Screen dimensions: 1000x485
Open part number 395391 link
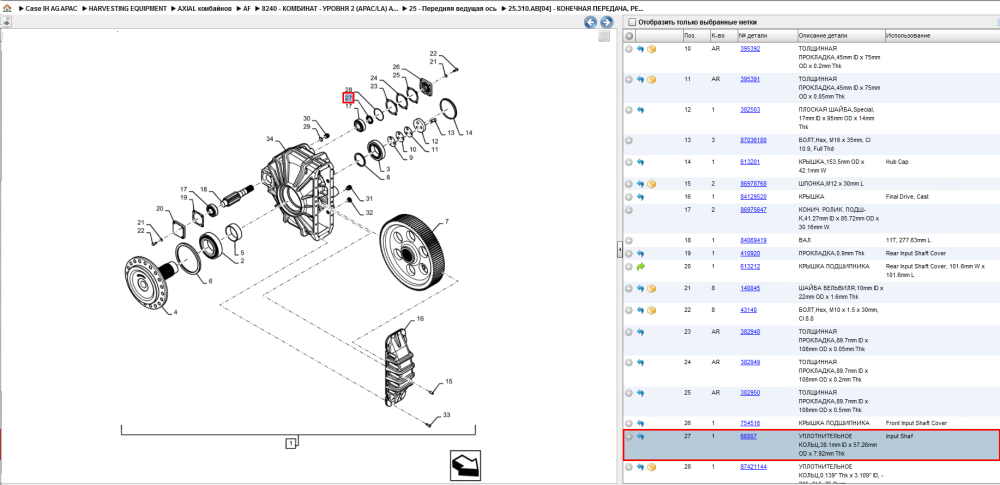750,79
